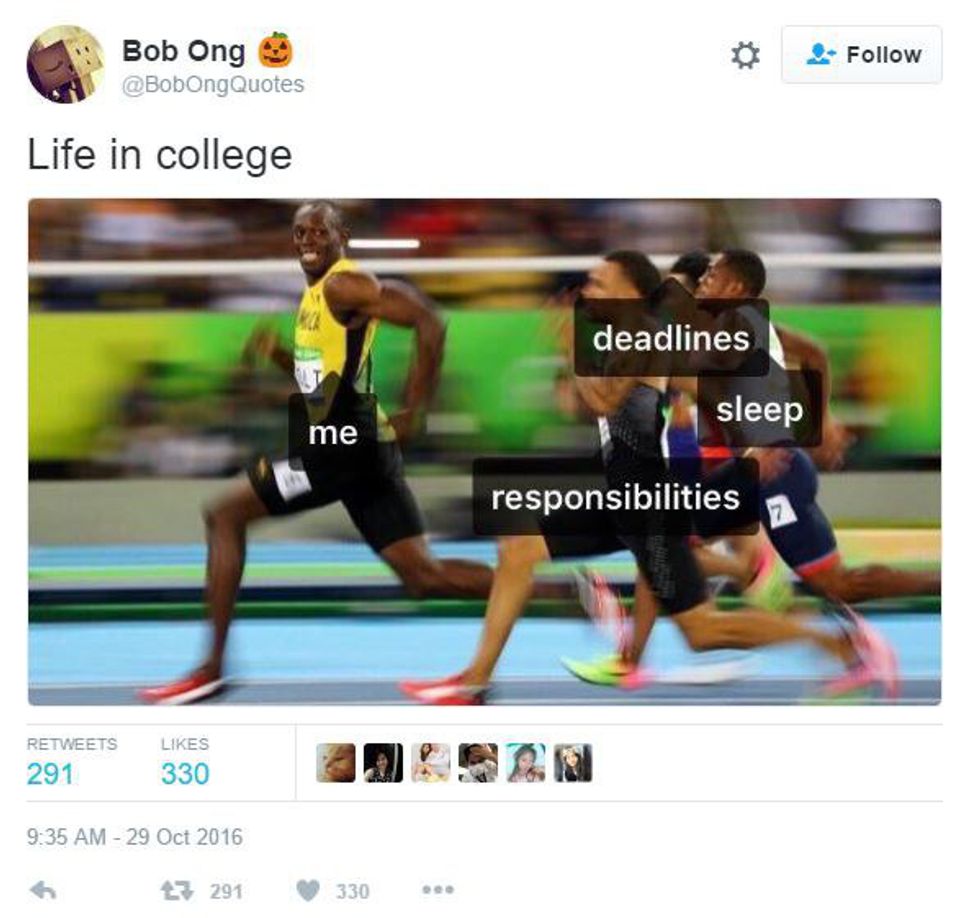Open the @BobOngQuotes handle link
Viewport: 980px width, 918px height.
[213, 84]
